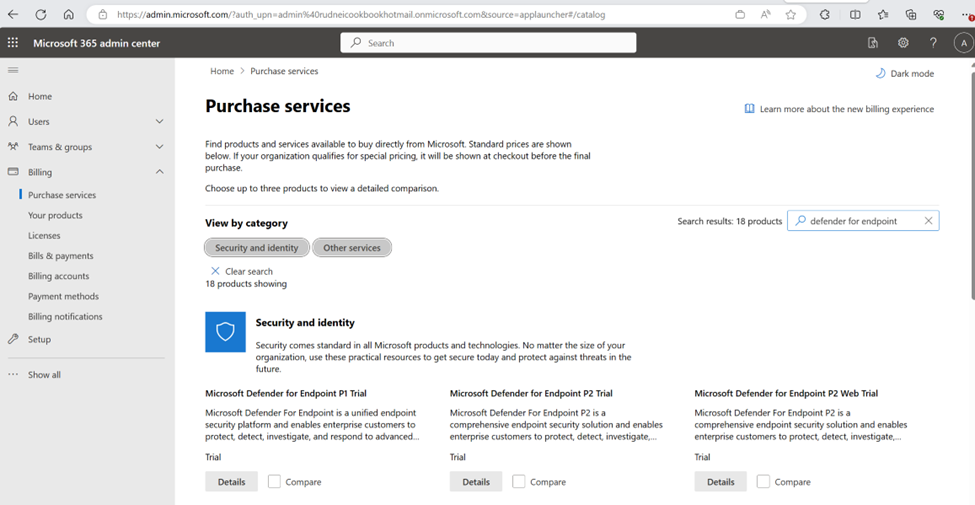
Task: Open browser extensions puzzle icon
Action: [x=825, y=14]
